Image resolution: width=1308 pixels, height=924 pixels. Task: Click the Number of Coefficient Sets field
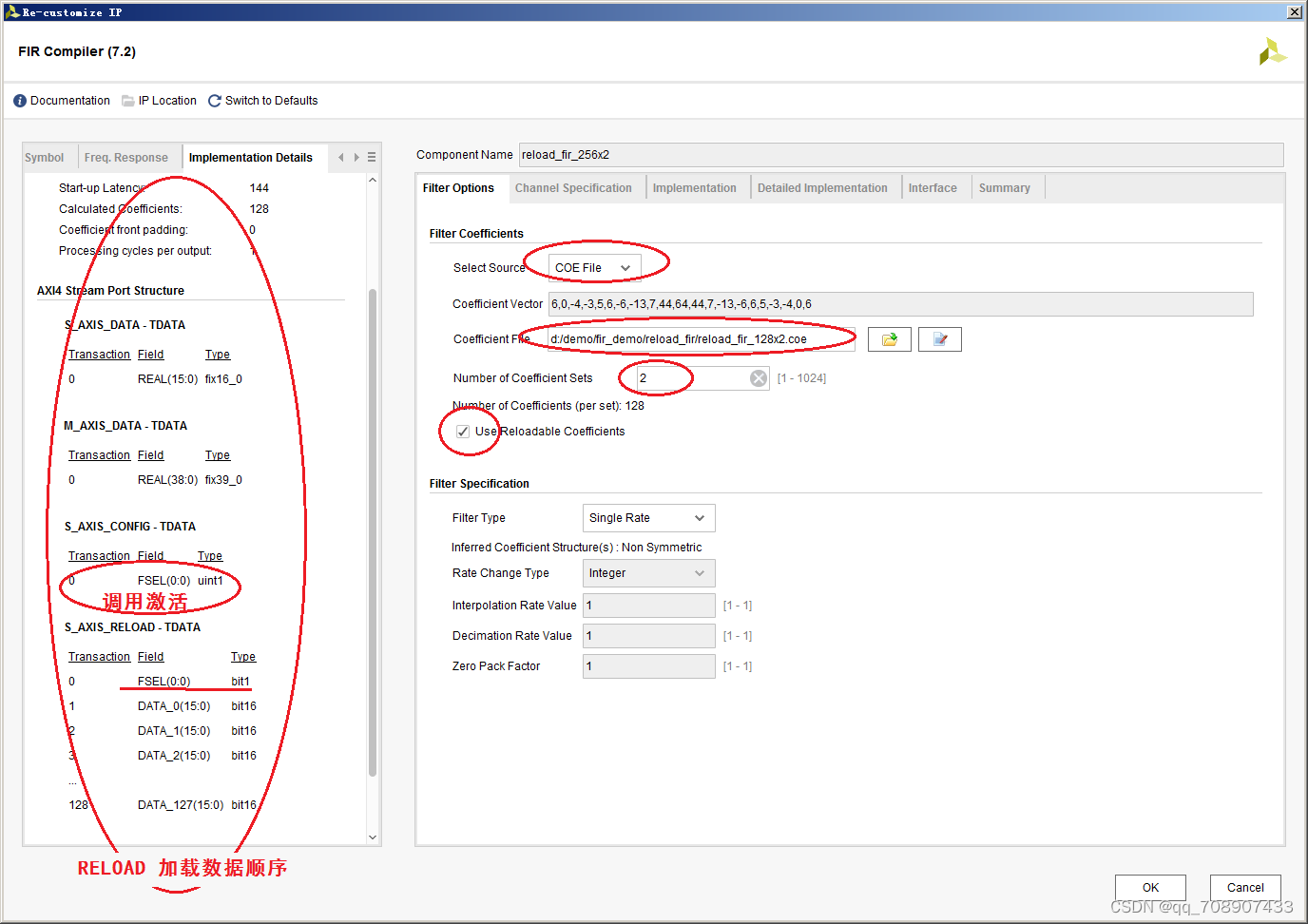point(702,378)
